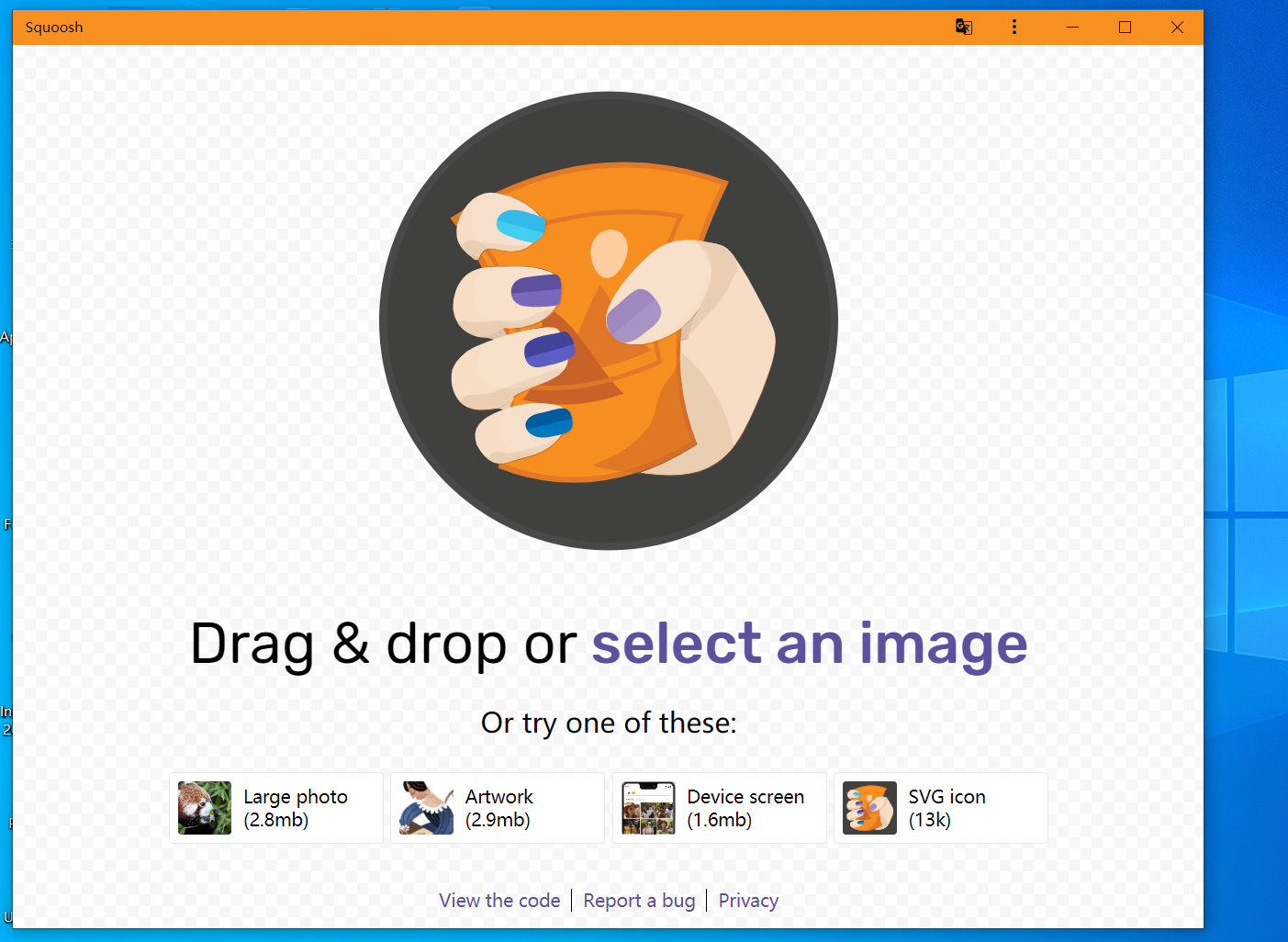The image size is (1288, 942).
Task: Click the red panda thumbnail
Action: click(x=205, y=808)
